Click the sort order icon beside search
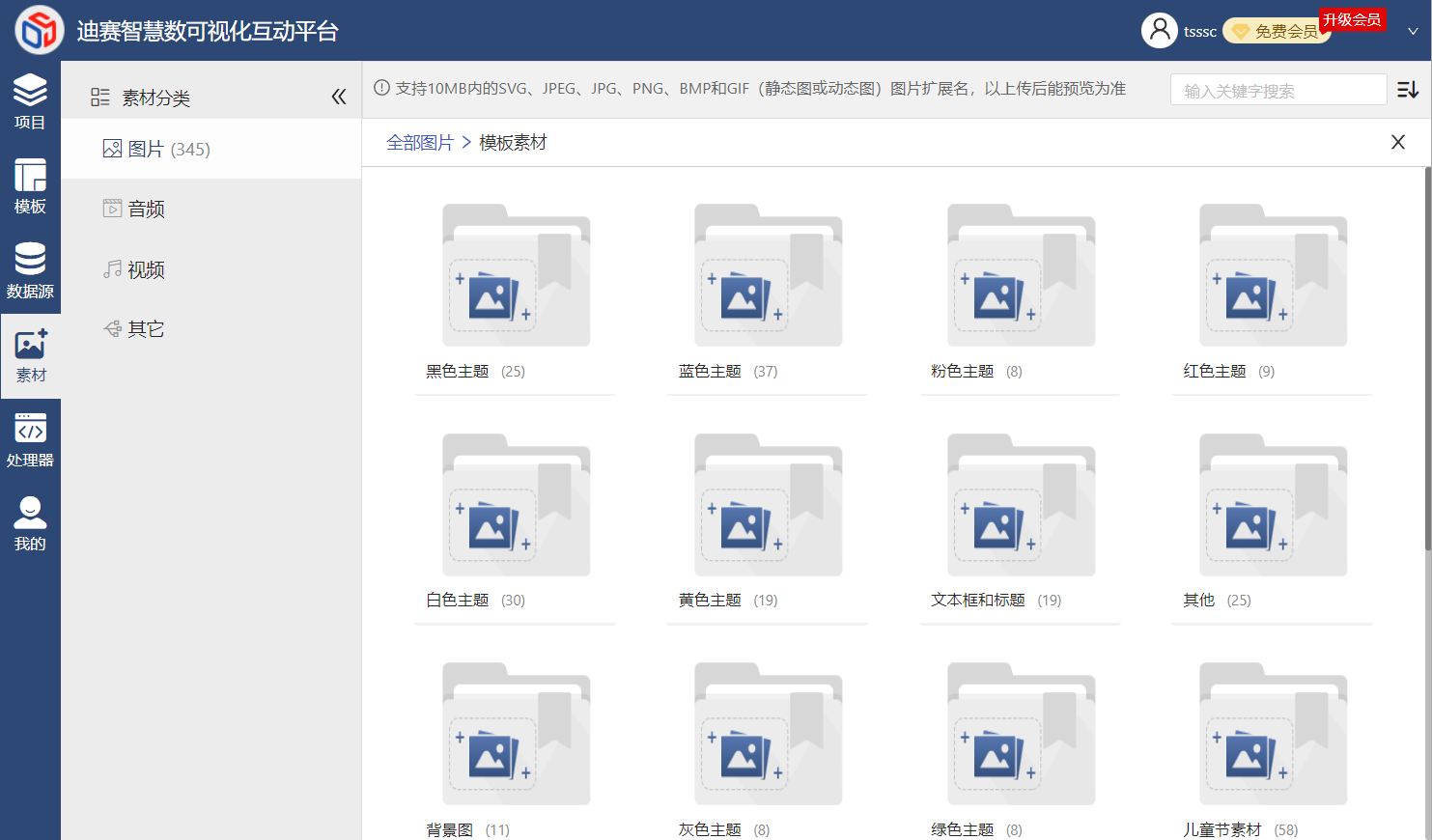1432x840 pixels. click(1408, 90)
